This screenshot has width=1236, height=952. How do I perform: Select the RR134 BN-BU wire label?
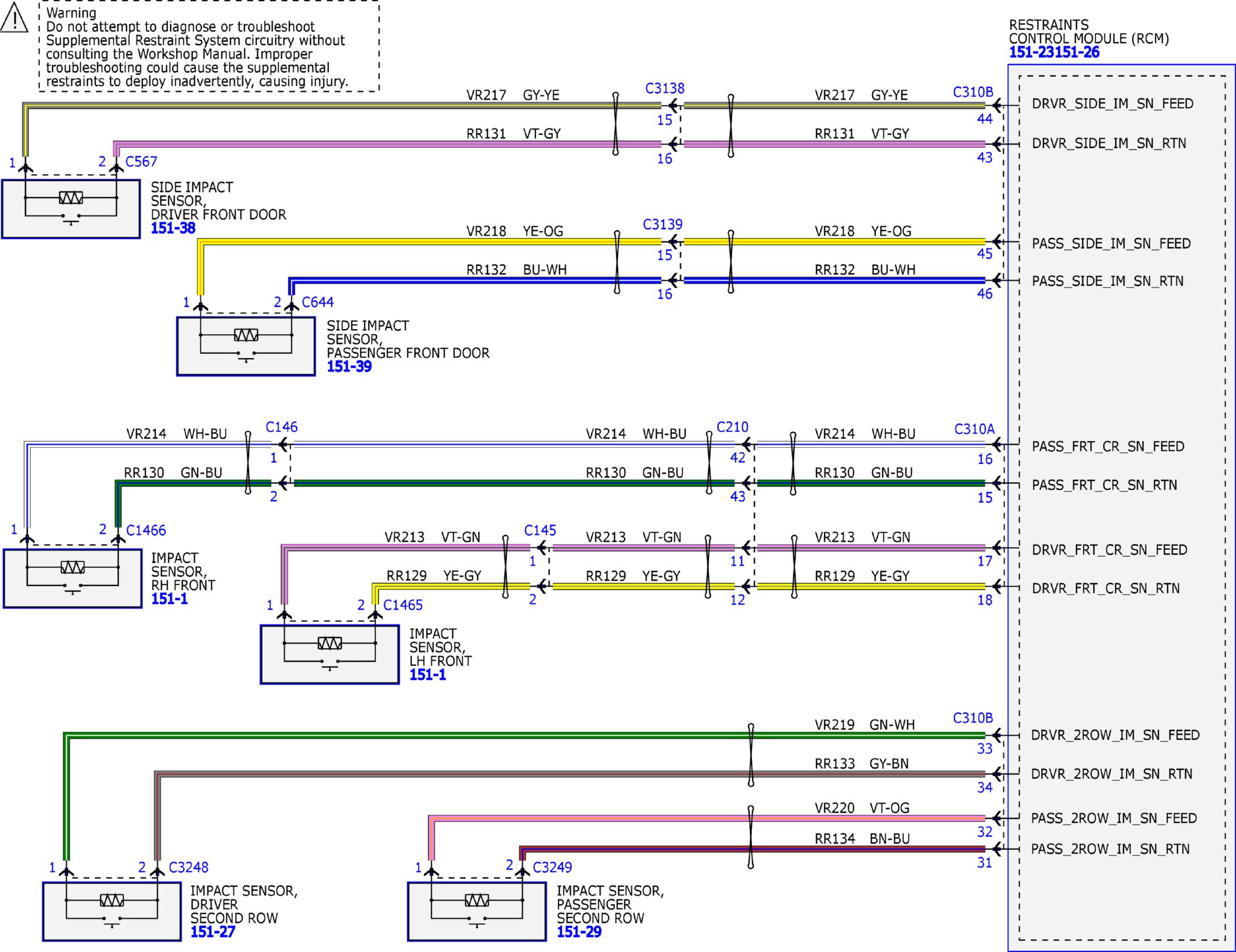point(862,839)
